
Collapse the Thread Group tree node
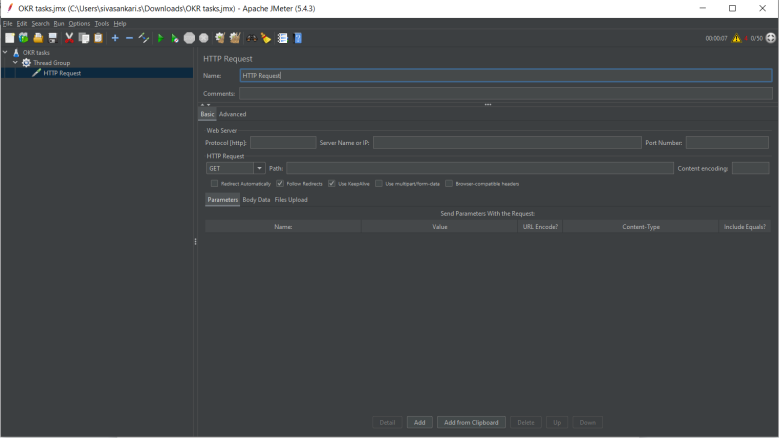[x=15, y=63]
